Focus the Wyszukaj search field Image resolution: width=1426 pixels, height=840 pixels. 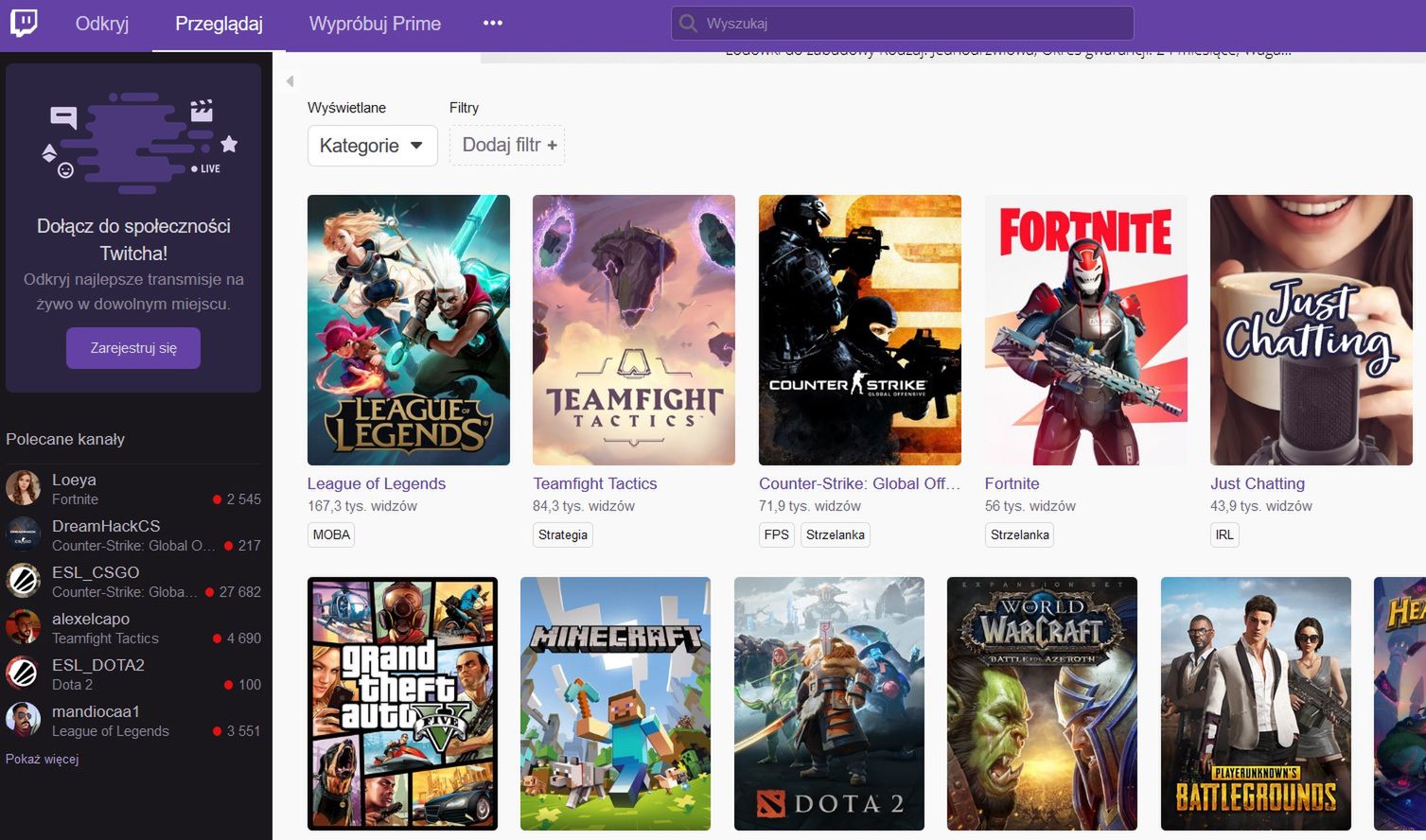point(902,24)
